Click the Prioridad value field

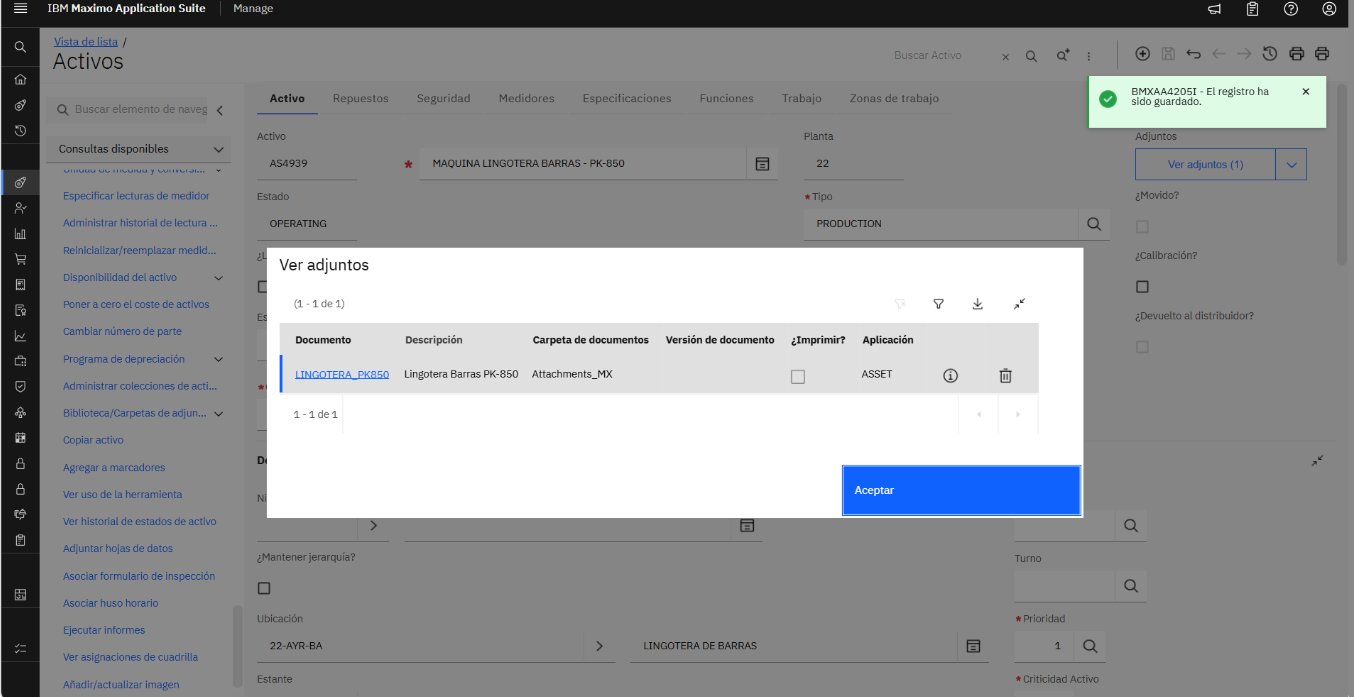(x=1043, y=646)
